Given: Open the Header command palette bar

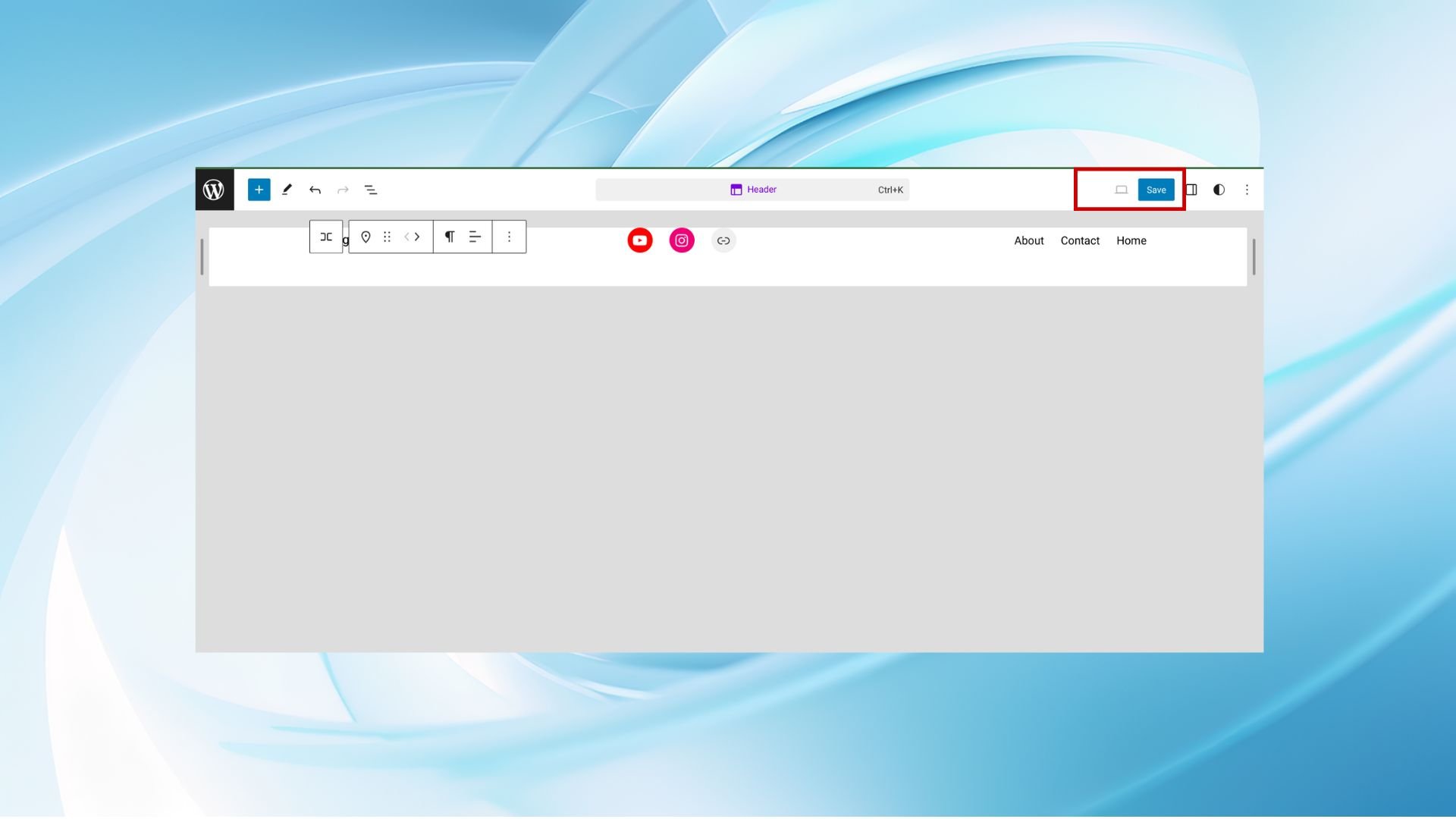Looking at the screenshot, I should (752, 190).
